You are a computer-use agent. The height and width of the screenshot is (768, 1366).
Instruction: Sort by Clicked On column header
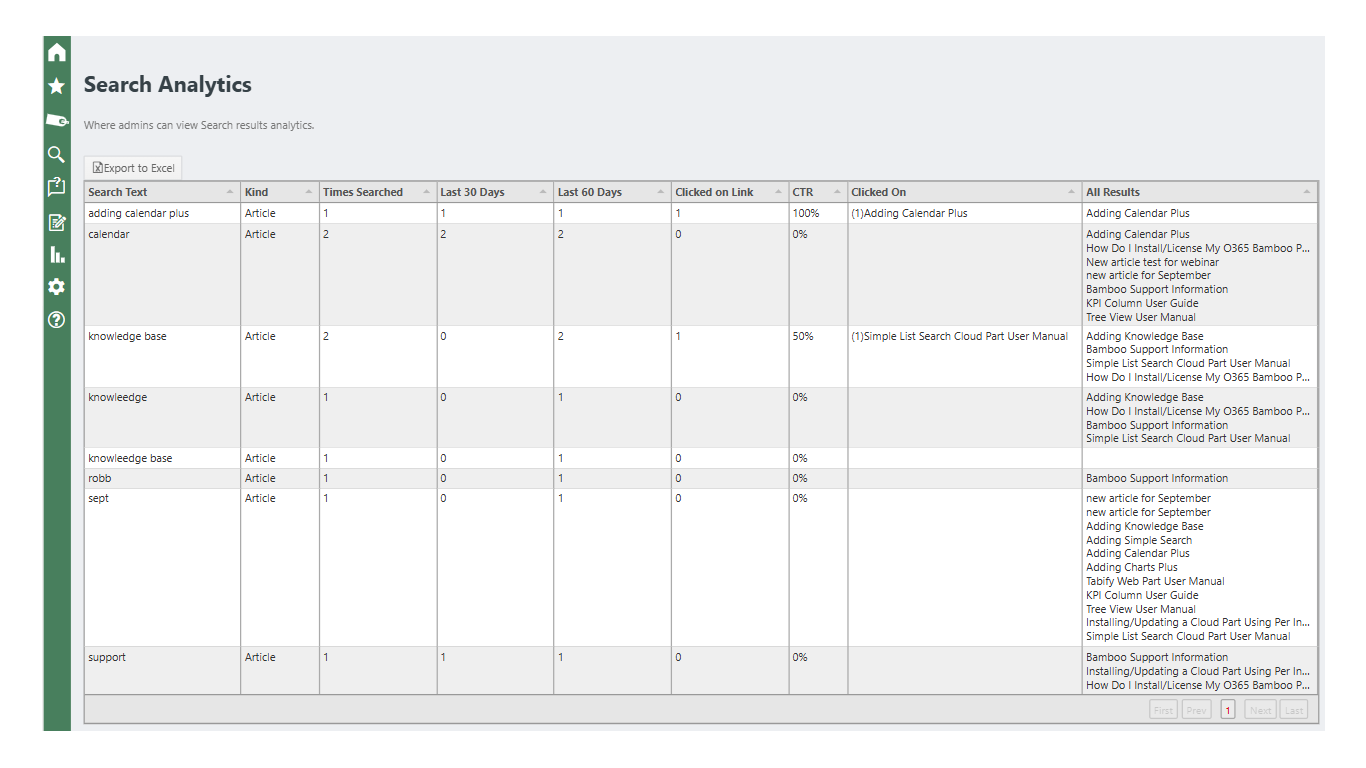[x=965, y=192]
